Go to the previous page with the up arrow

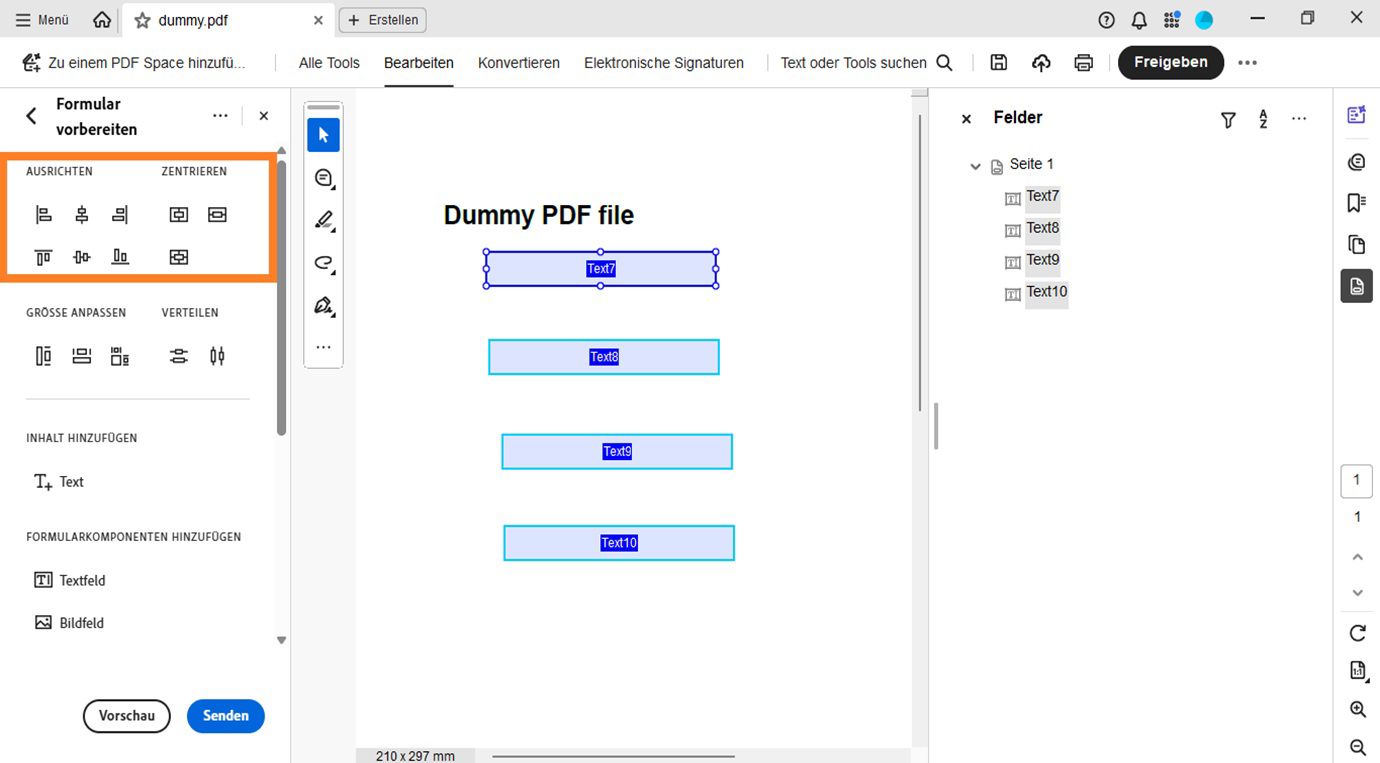click(x=1358, y=557)
